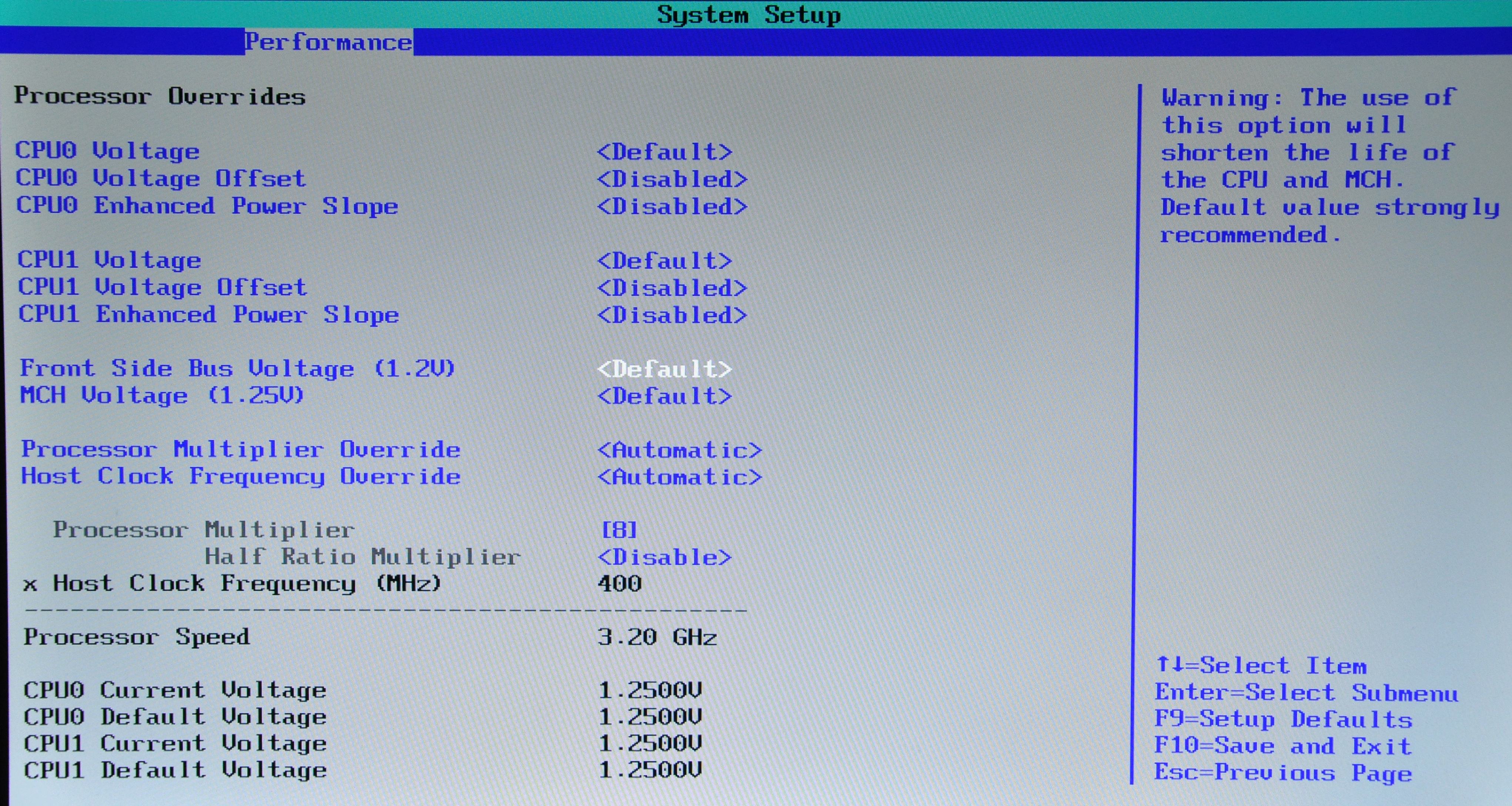The width and height of the screenshot is (1512, 806).
Task: Toggle CPU1 Enhanced Power Slope Disabled value
Action: 672,315
